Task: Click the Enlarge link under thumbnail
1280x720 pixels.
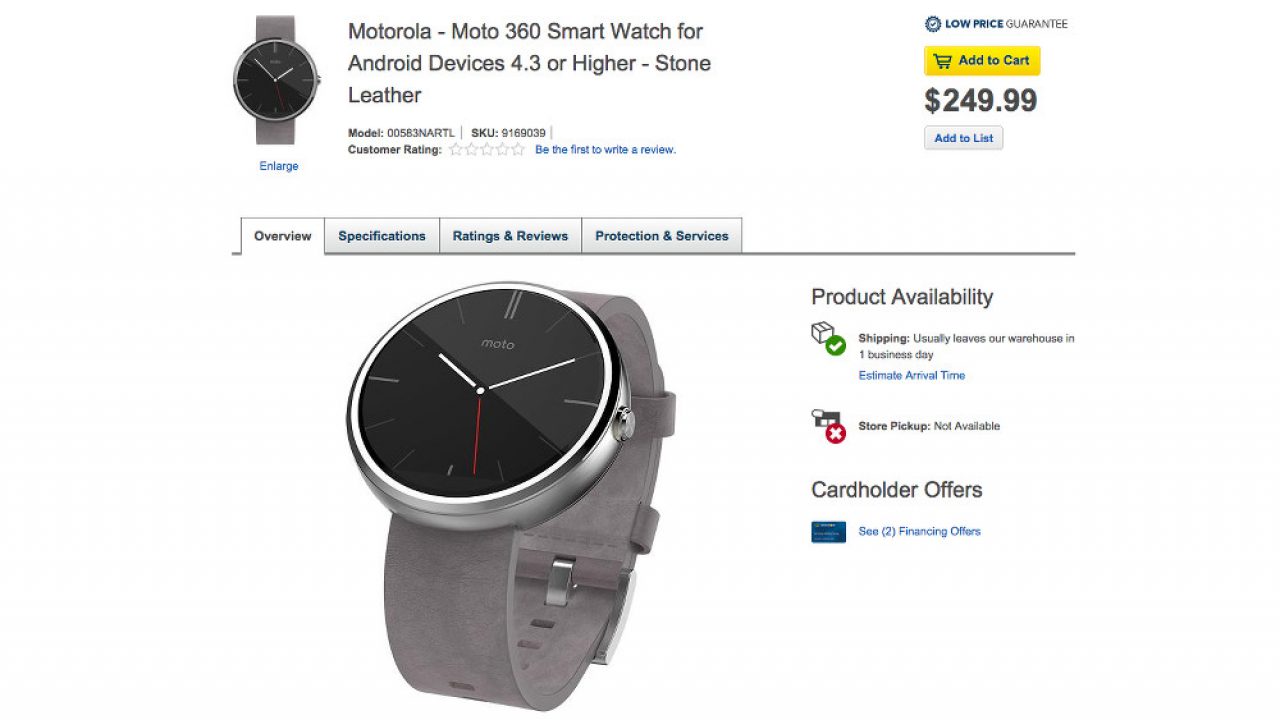Action: [x=279, y=166]
